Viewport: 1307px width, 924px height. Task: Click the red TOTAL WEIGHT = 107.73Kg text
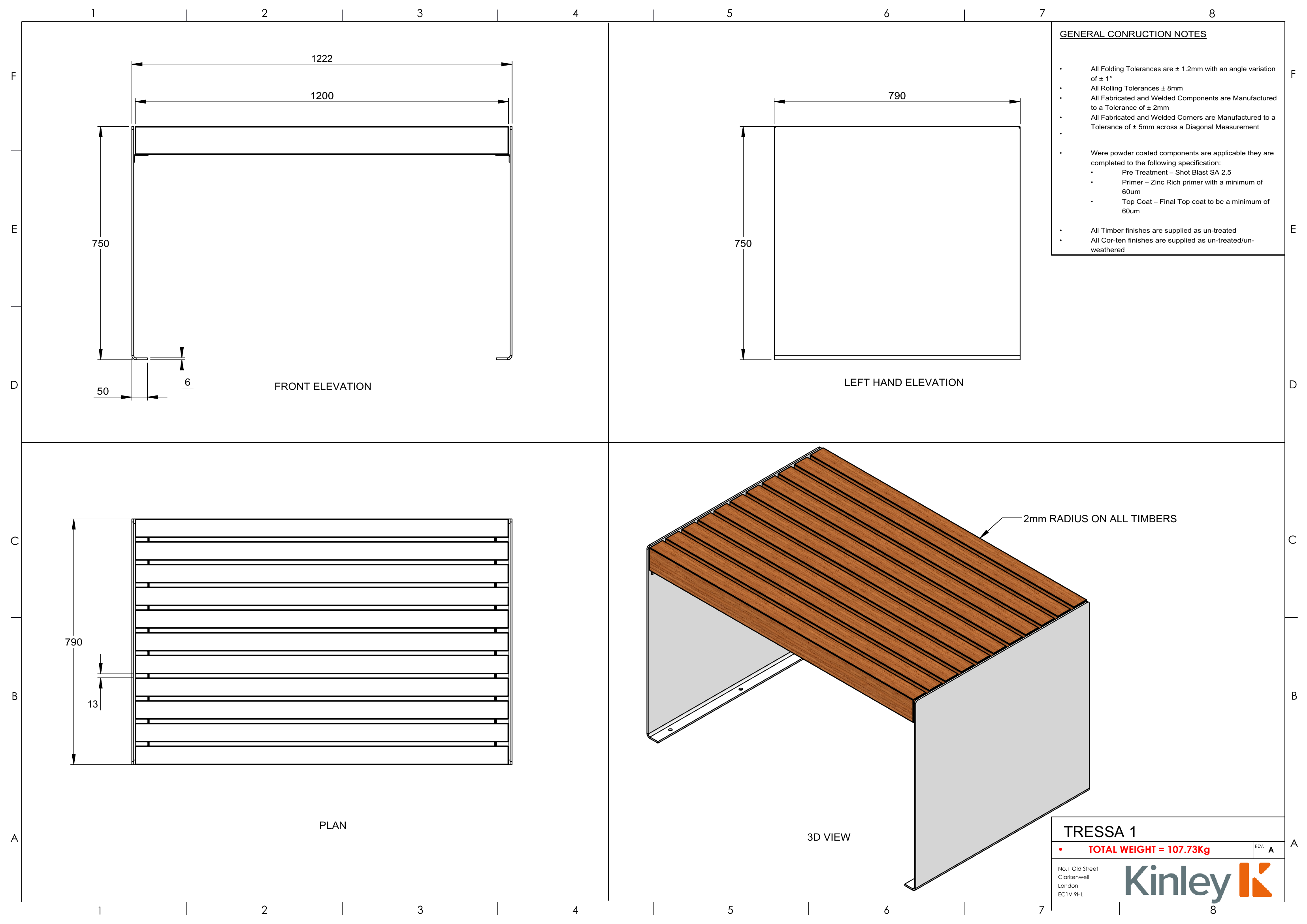click(1149, 849)
